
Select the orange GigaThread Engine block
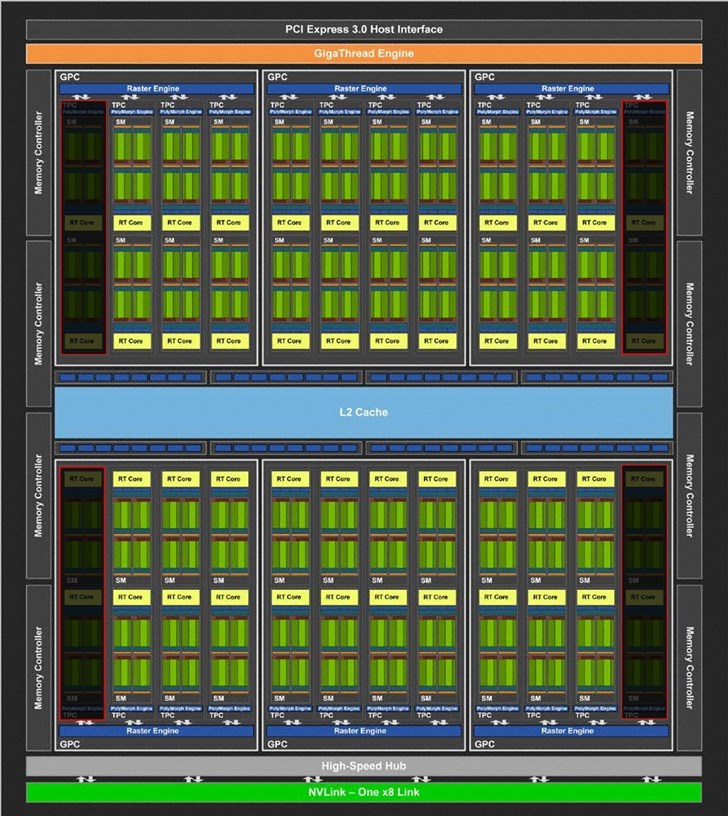[364, 54]
